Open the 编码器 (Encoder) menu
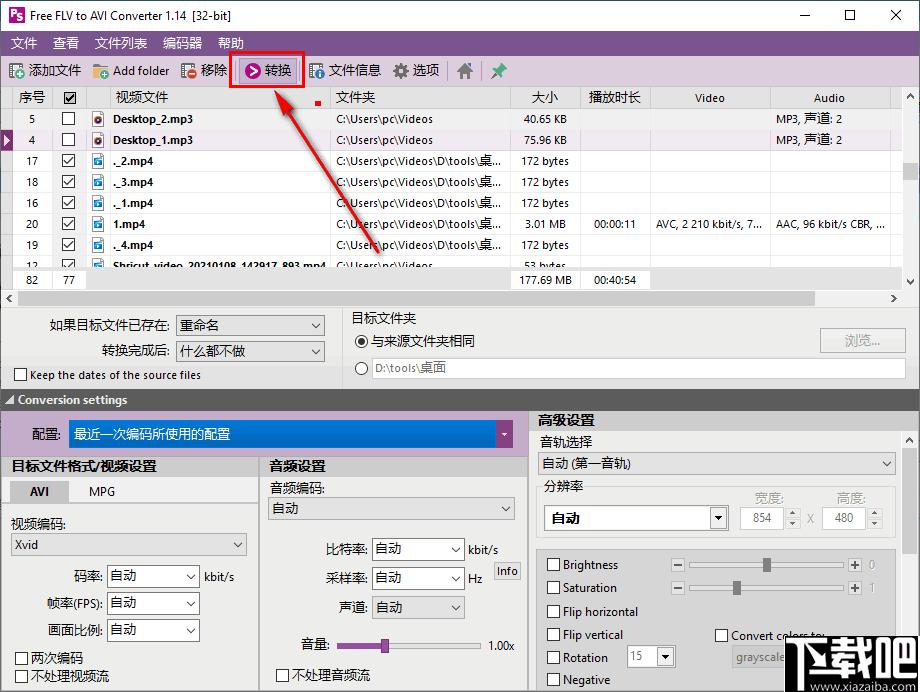 point(182,43)
